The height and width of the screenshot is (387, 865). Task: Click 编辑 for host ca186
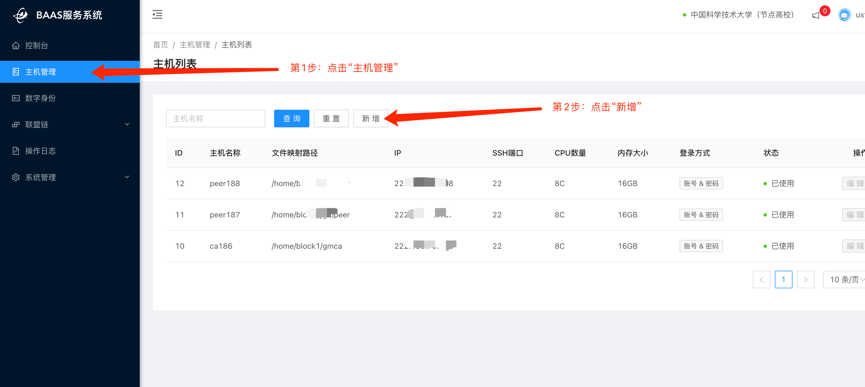coord(853,246)
